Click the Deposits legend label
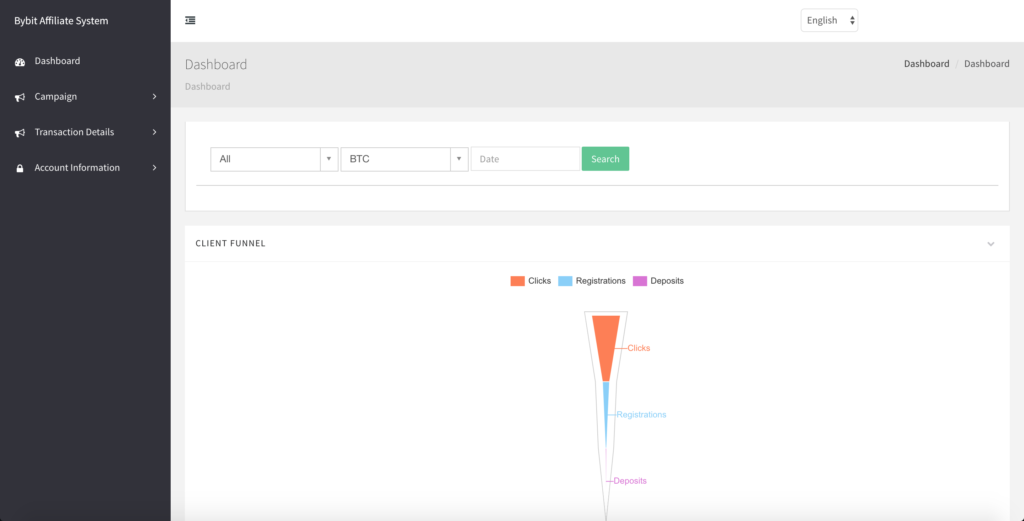 [667, 281]
